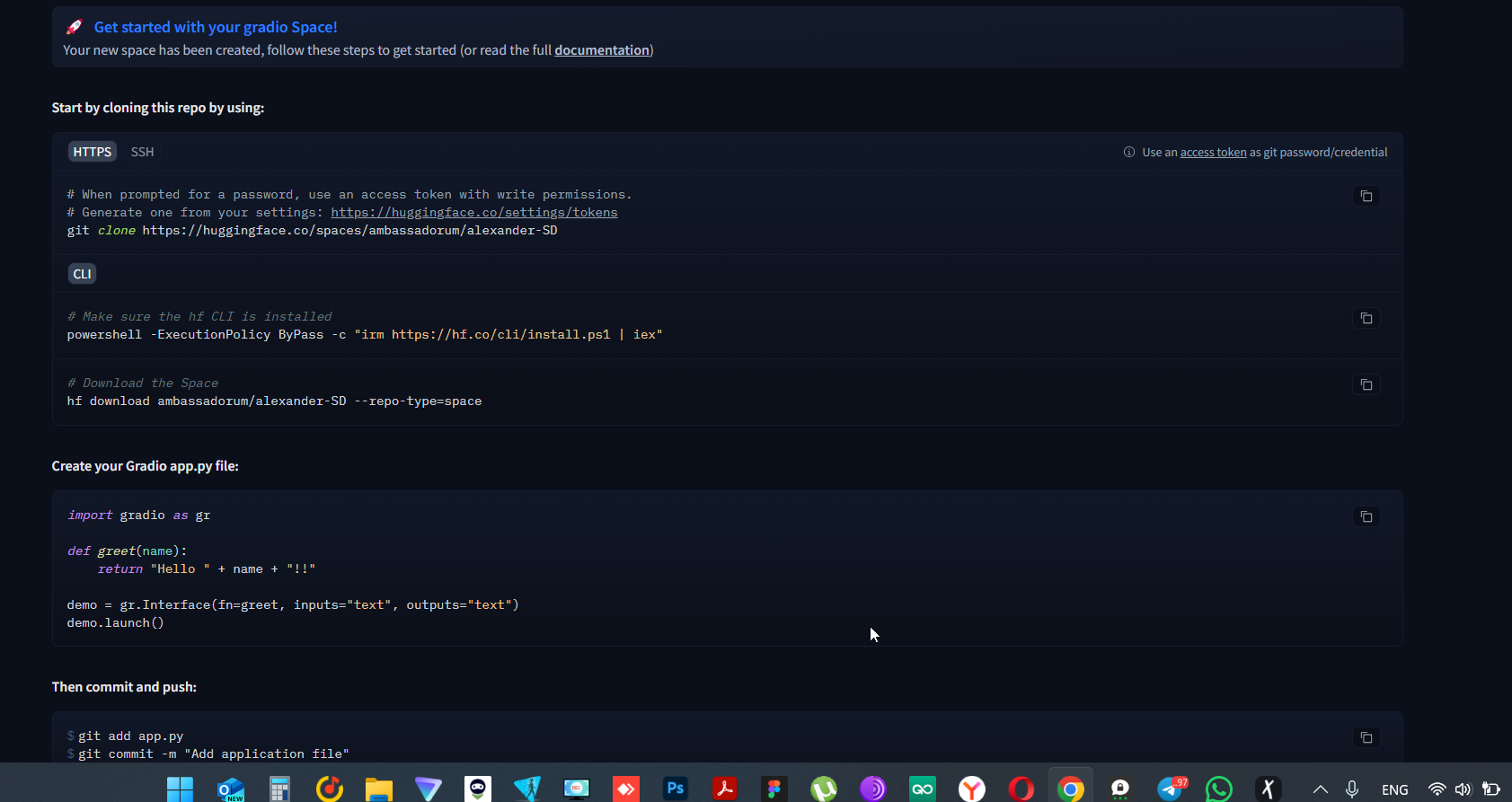The height and width of the screenshot is (802, 1512).
Task: Open AnyDesk from the taskbar
Action: pos(626,789)
